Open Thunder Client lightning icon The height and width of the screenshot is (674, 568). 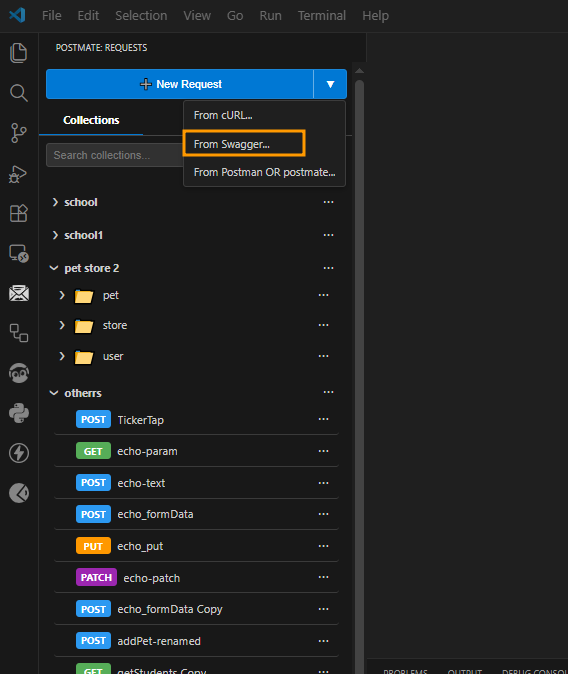coord(19,453)
